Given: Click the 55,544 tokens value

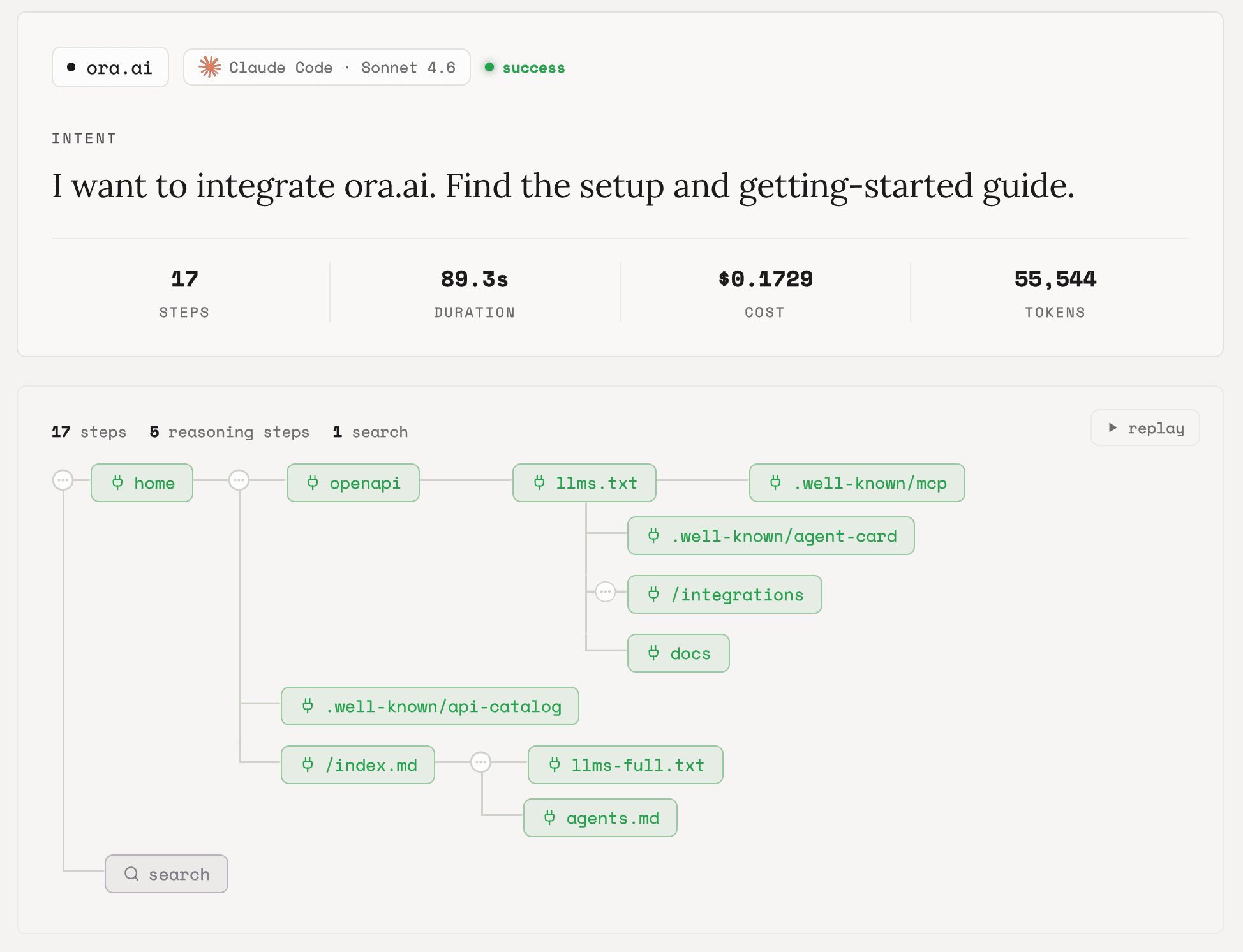Looking at the screenshot, I should click(1055, 279).
